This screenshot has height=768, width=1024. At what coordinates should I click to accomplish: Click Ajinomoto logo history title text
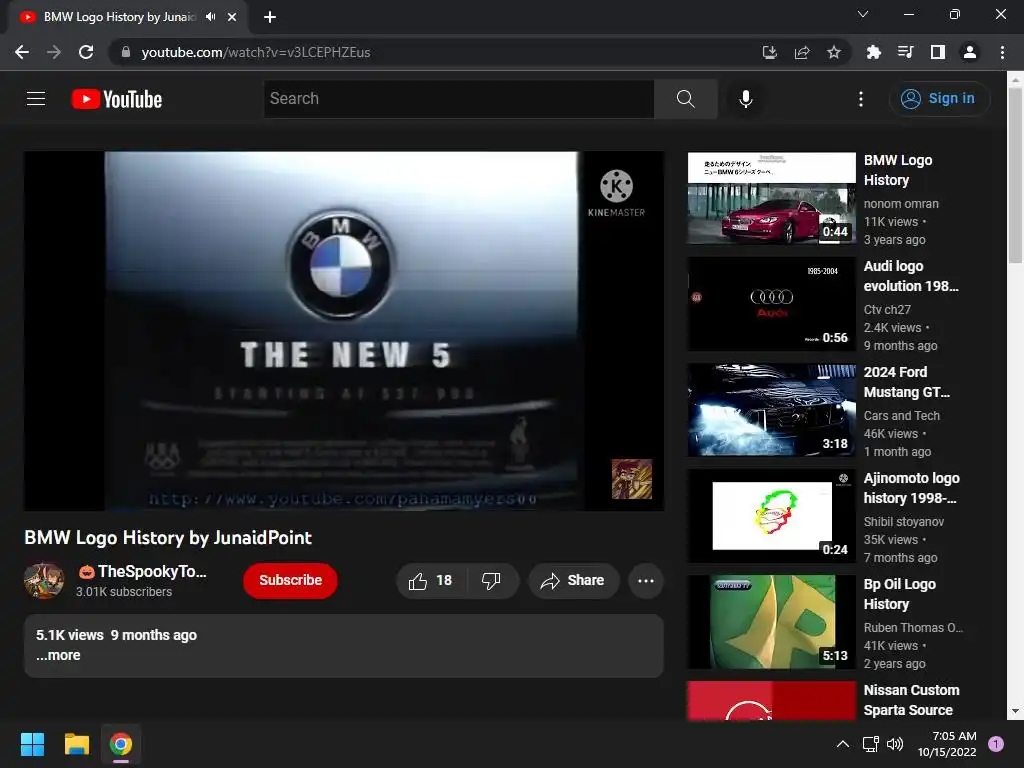912,488
